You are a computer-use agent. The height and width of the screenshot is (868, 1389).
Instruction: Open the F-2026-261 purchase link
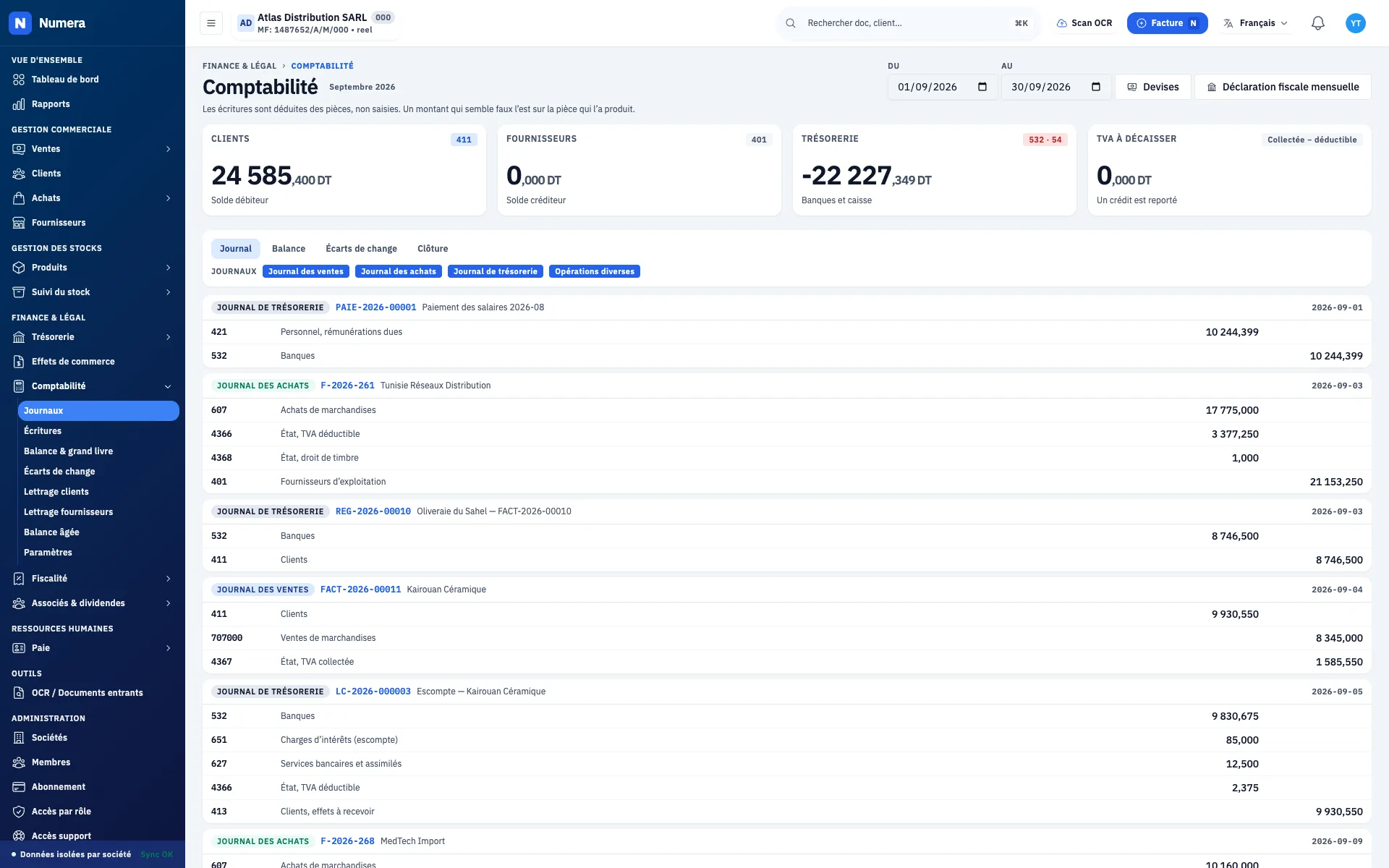coord(347,386)
